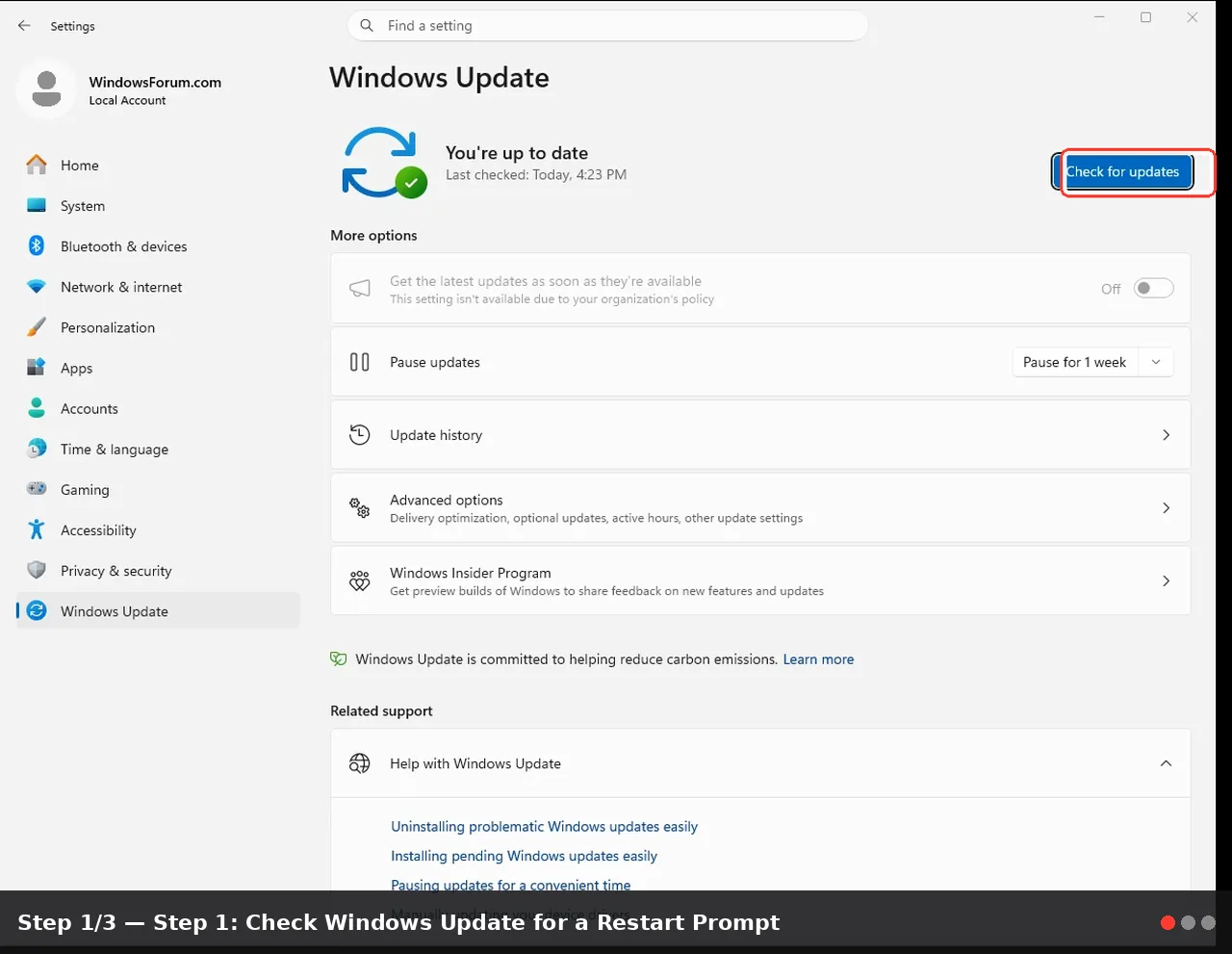Image resolution: width=1232 pixels, height=954 pixels.
Task: Click the Advanced options gears icon
Action: [360, 507]
